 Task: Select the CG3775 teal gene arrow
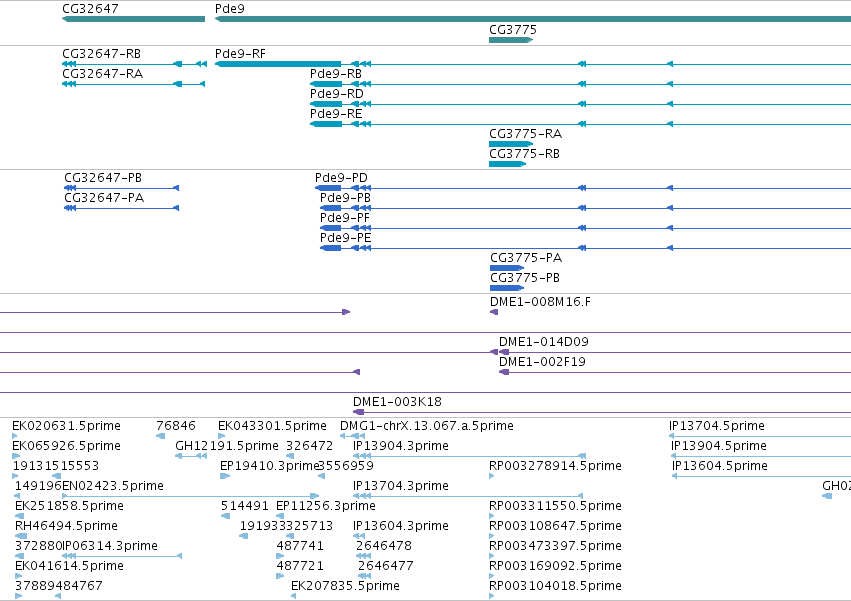pos(511,40)
